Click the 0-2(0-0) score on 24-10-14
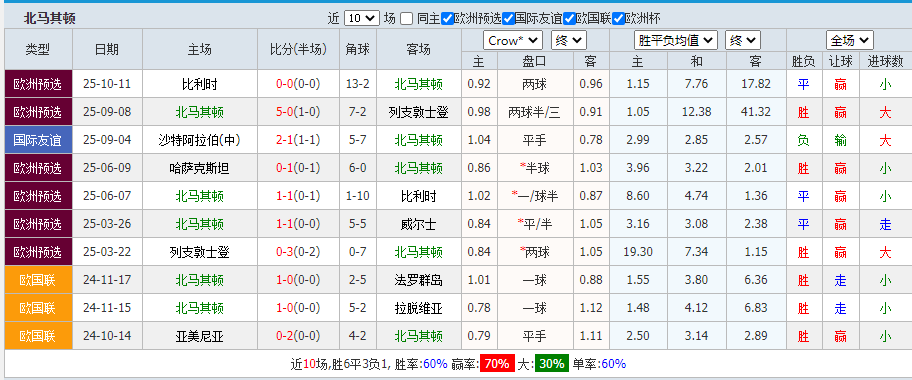Screen dimensions: 912x380 (x=298, y=336)
